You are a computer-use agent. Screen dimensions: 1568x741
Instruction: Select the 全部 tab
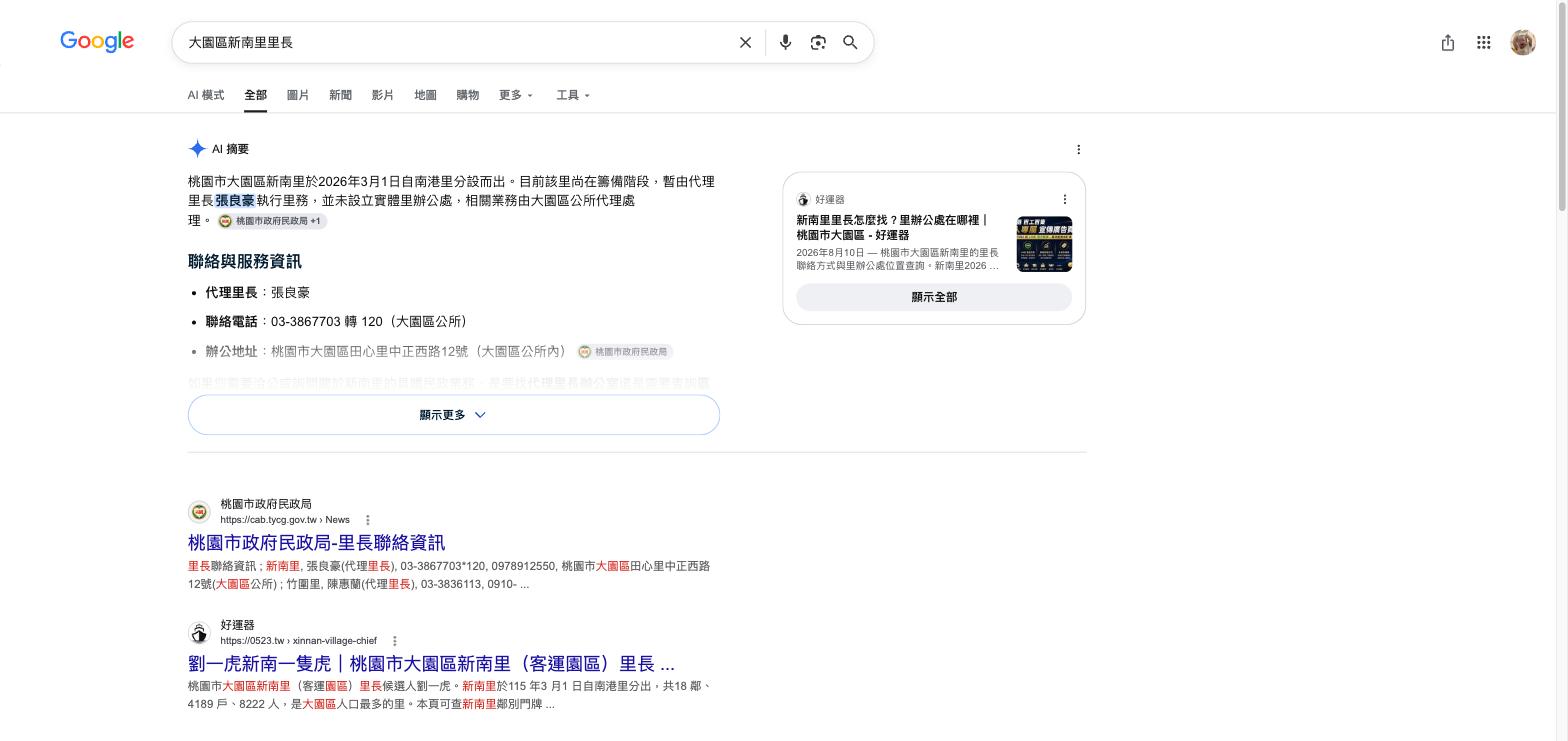pyautogui.click(x=255, y=95)
